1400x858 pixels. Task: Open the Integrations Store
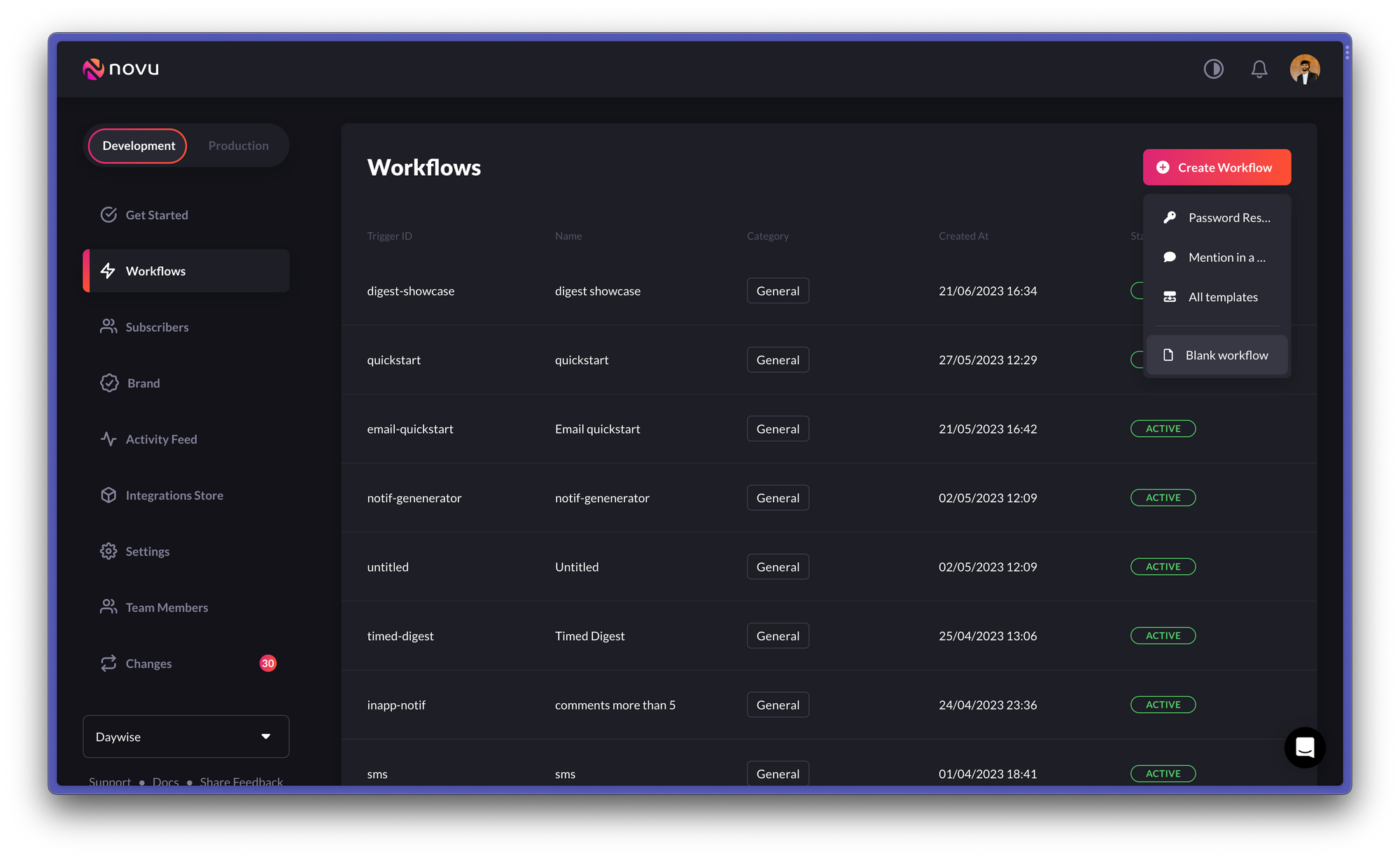tap(174, 495)
